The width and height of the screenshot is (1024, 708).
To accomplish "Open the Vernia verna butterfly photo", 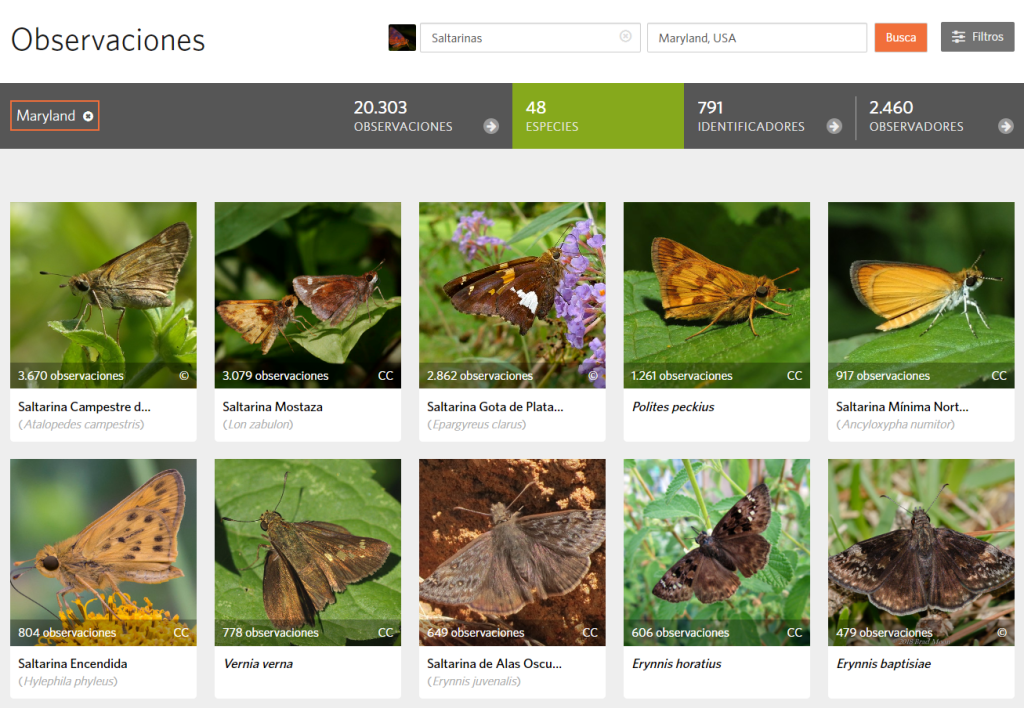I will 307,540.
